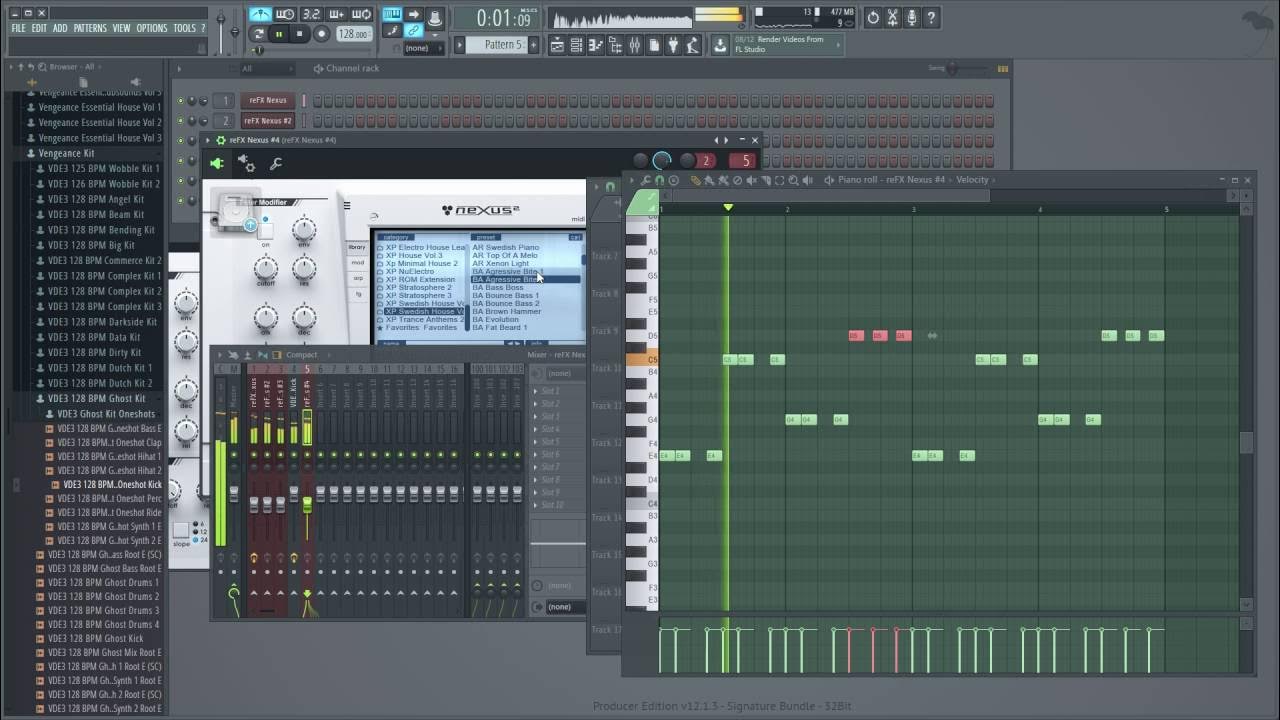Image resolution: width=1280 pixels, height=720 pixels.
Task: Toggle typing keyboard to piano
Action: point(392,14)
